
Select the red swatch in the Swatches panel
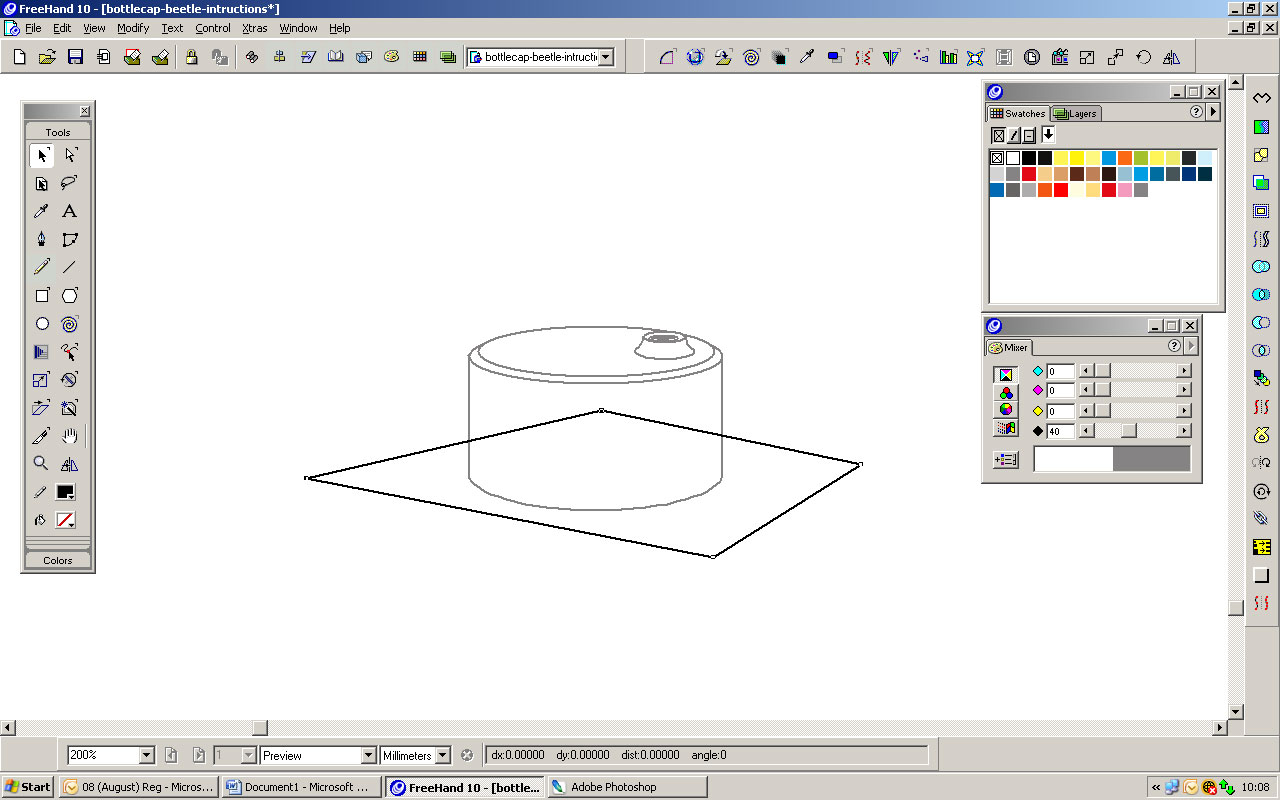tap(1028, 174)
